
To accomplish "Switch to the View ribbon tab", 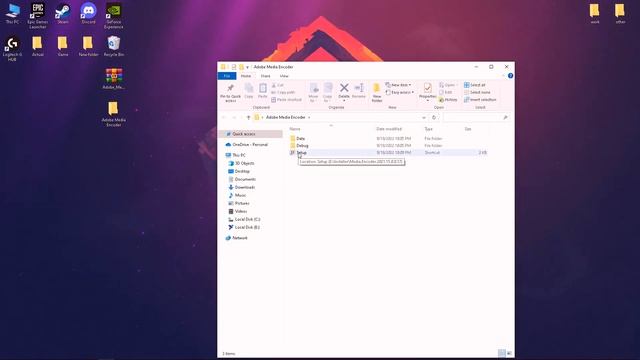I will 284,76.
